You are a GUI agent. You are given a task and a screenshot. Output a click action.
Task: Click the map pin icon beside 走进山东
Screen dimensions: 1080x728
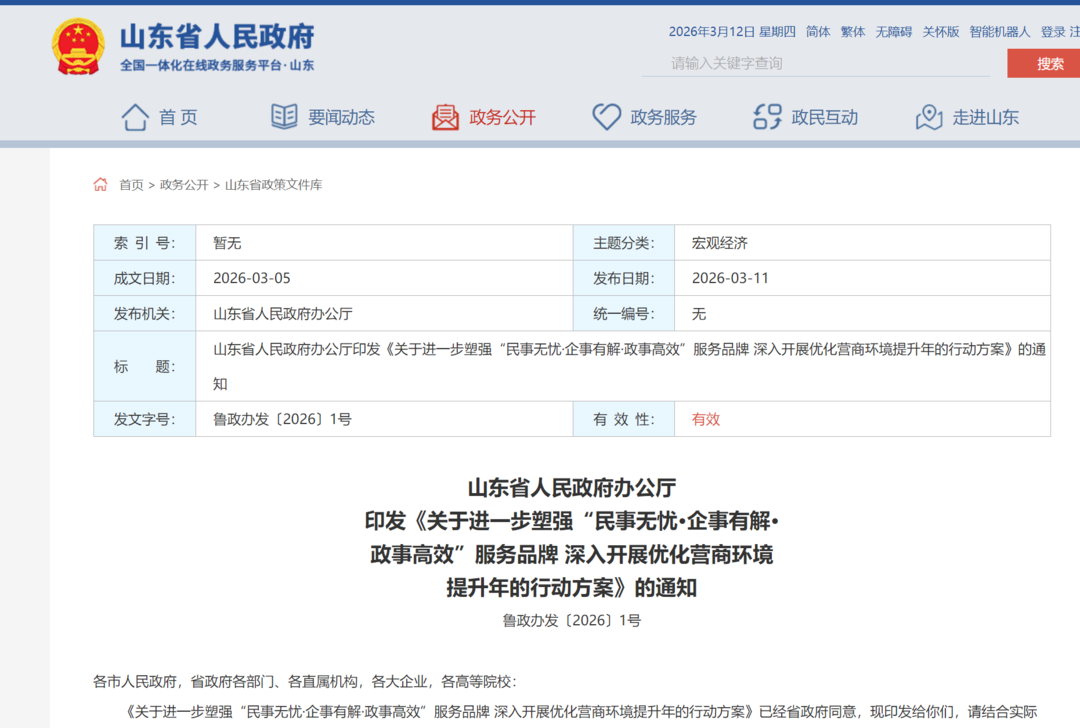coord(929,117)
